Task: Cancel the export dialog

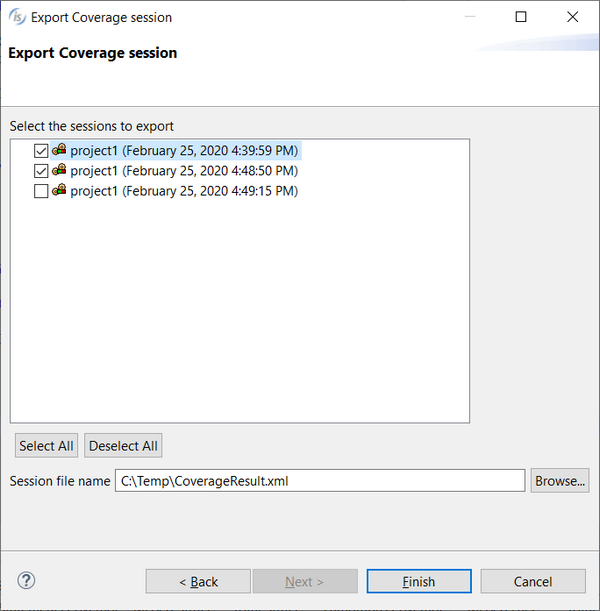Action: (533, 581)
